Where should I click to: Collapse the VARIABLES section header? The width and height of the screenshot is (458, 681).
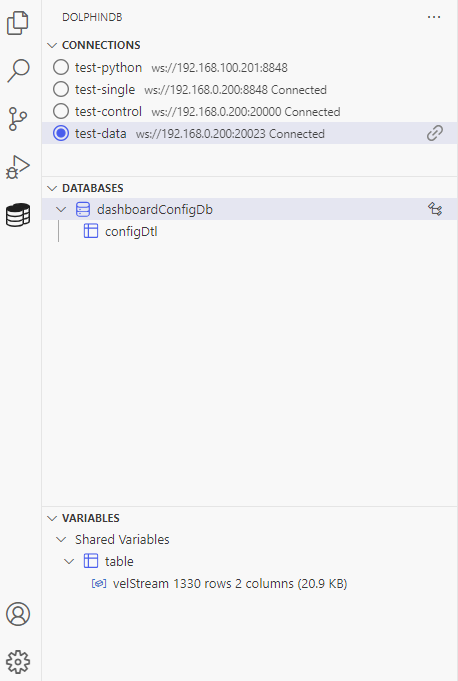52,518
